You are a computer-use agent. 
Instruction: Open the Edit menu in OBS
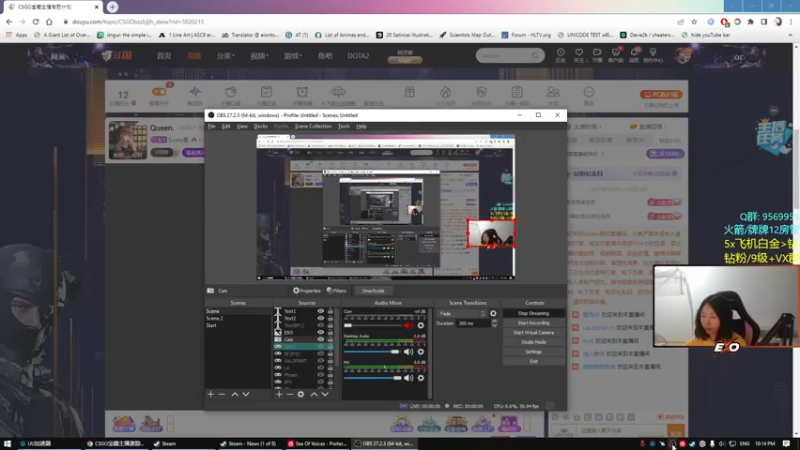click(226, 127)
